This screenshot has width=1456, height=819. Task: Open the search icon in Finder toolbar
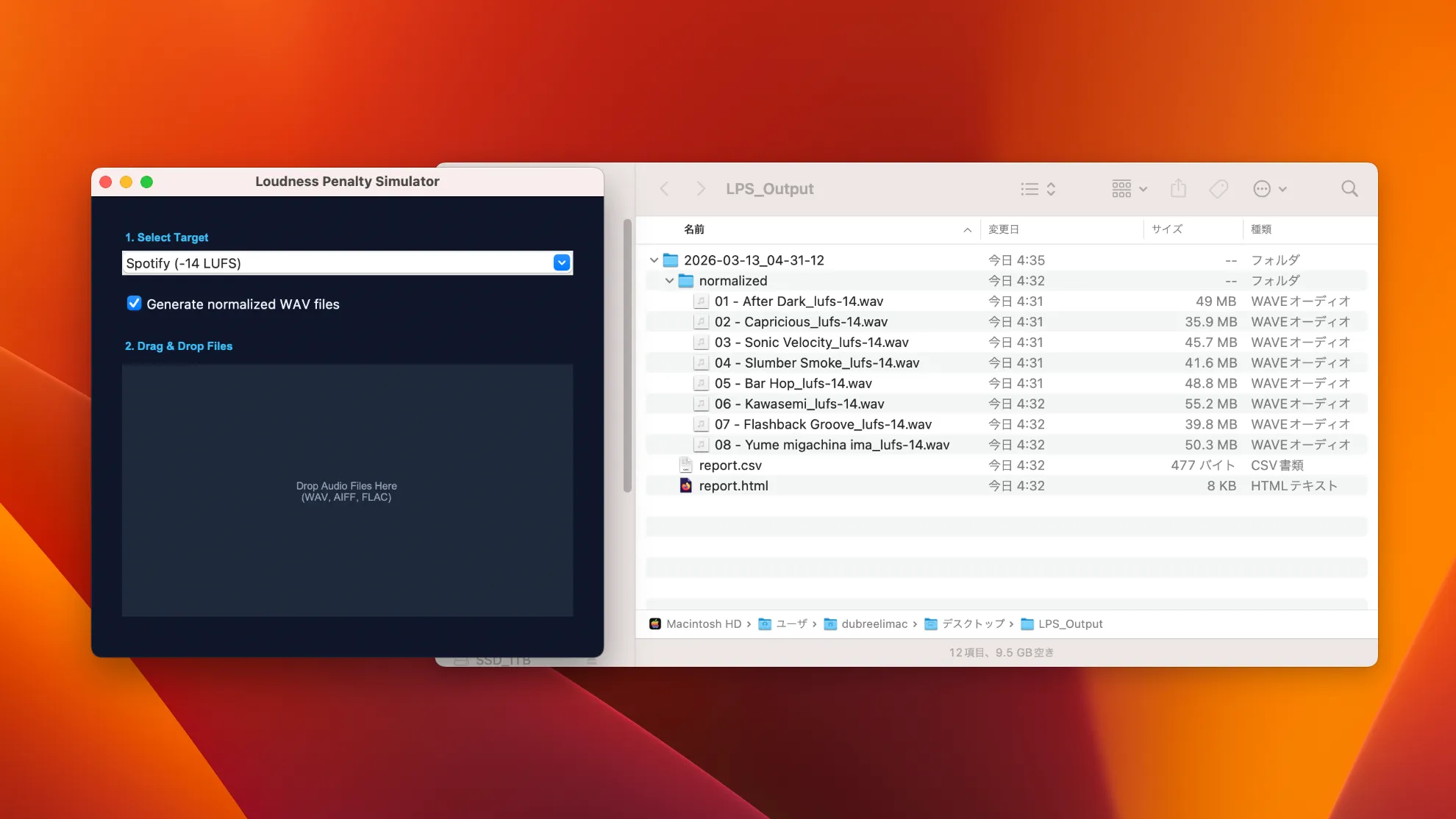(1349, 188)
